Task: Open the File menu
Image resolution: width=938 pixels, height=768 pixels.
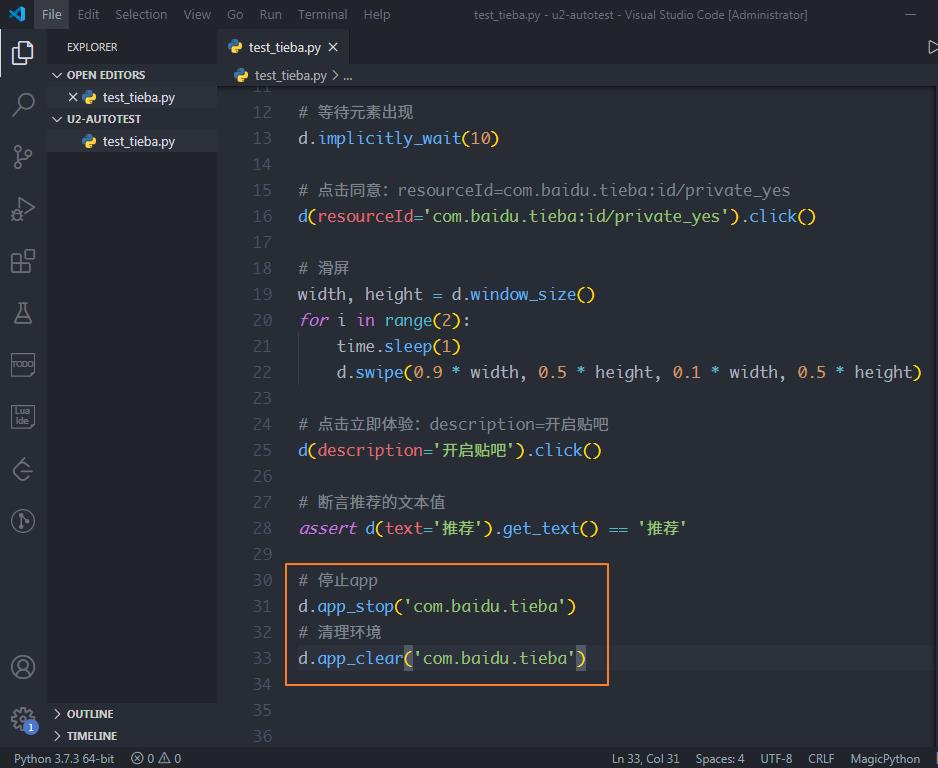Action: (x=51, y=14)
